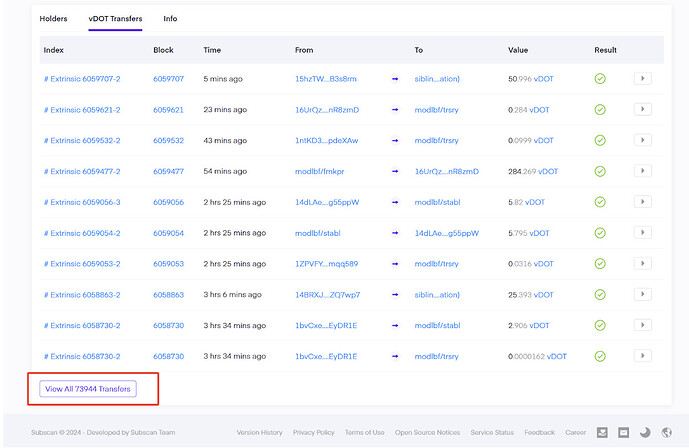This screenshot has width=689, height=448.
Task: Click the transfer arrow in 1ZPVFY...mqq589 row
Action: 395,264
